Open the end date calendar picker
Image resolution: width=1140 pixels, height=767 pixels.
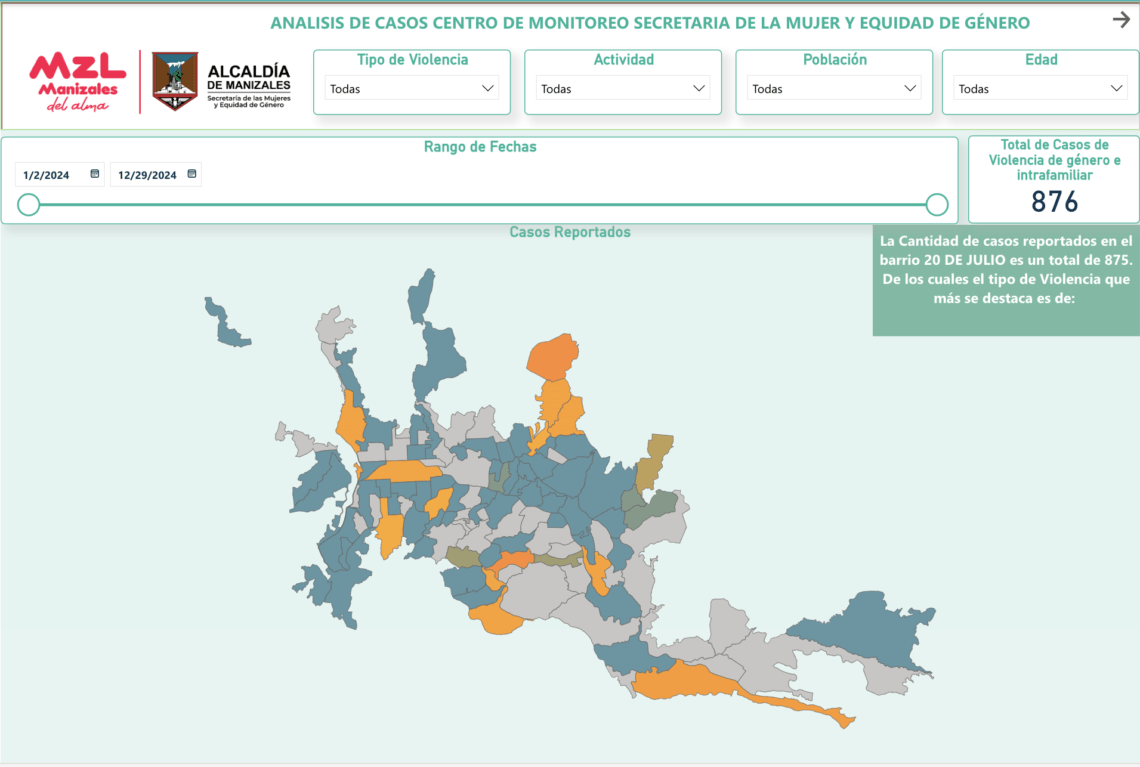click(x=192, y=174)
